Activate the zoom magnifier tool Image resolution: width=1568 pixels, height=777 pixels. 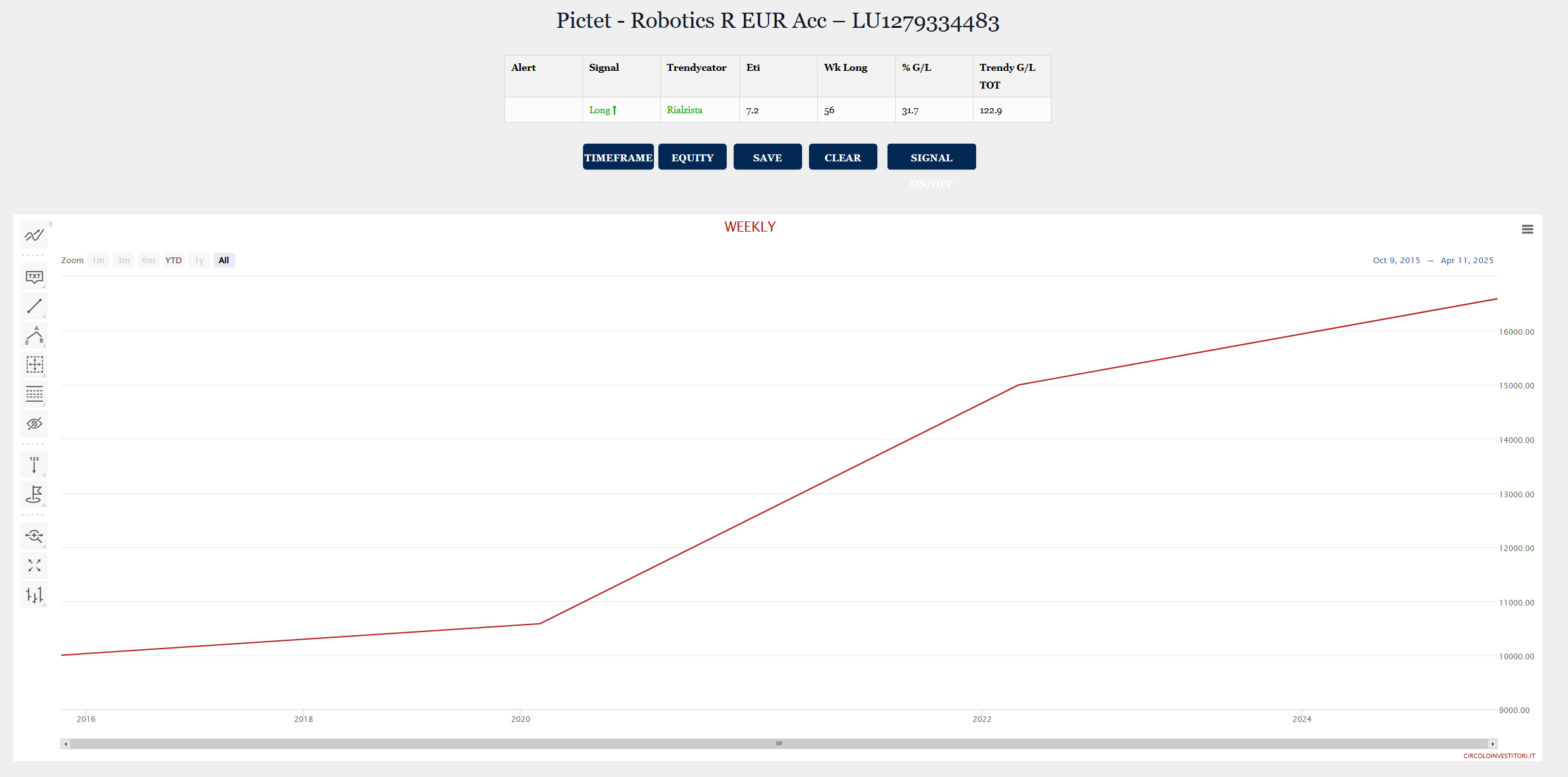(34, 536)
